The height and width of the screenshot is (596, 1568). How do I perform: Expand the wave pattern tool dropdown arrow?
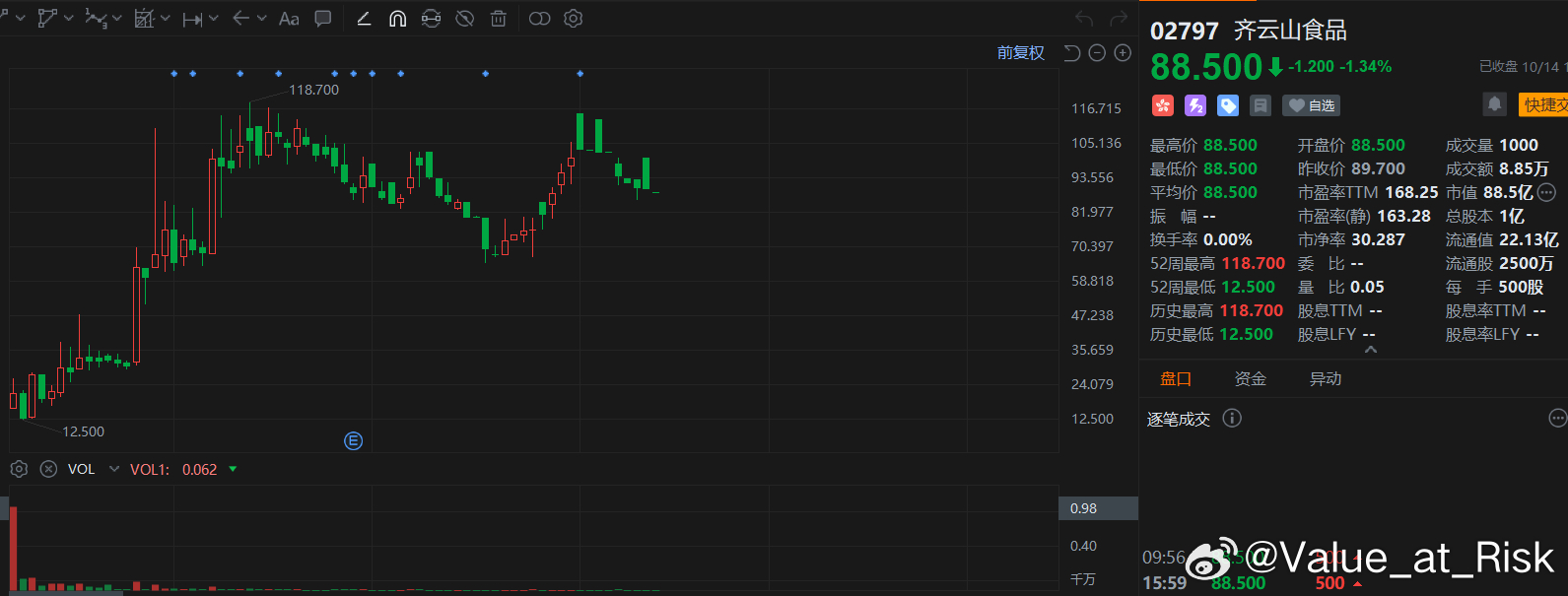[117, 18]
